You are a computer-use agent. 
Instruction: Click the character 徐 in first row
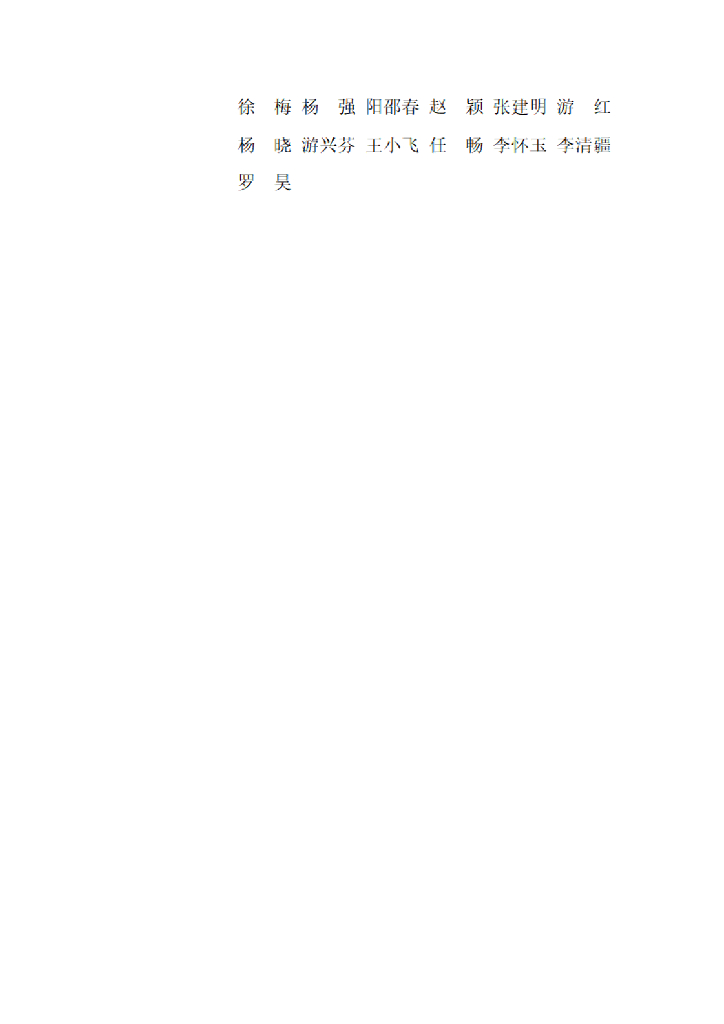tap(247, 106)
